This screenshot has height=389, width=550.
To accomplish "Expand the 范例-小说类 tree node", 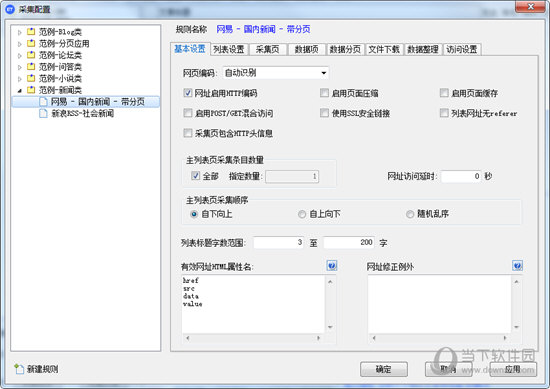I will 20,79.
